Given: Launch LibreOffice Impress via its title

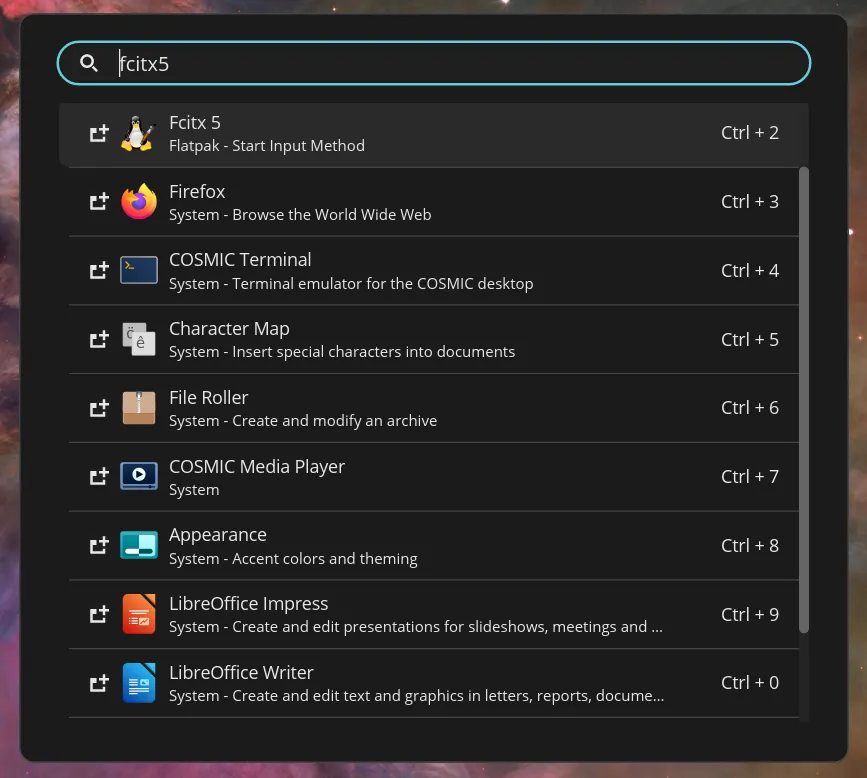Looking at the screenshot, I should pos(248,603).
